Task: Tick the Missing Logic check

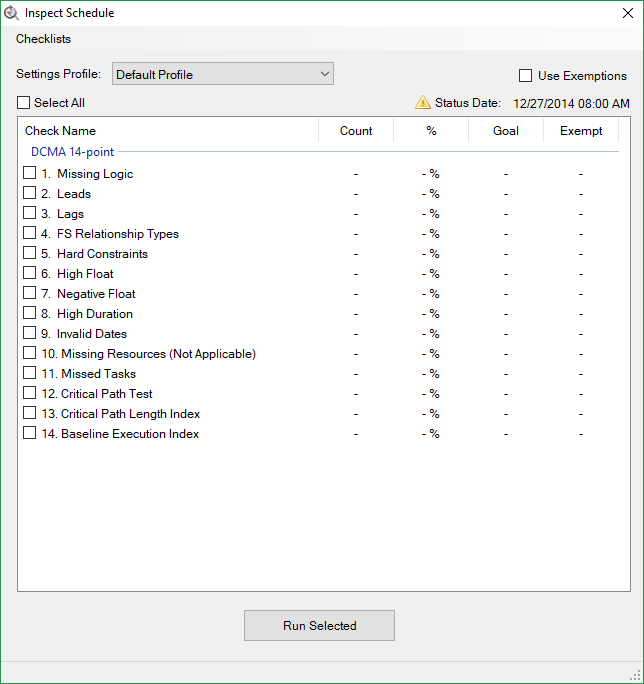Action: tap(30, 173)
